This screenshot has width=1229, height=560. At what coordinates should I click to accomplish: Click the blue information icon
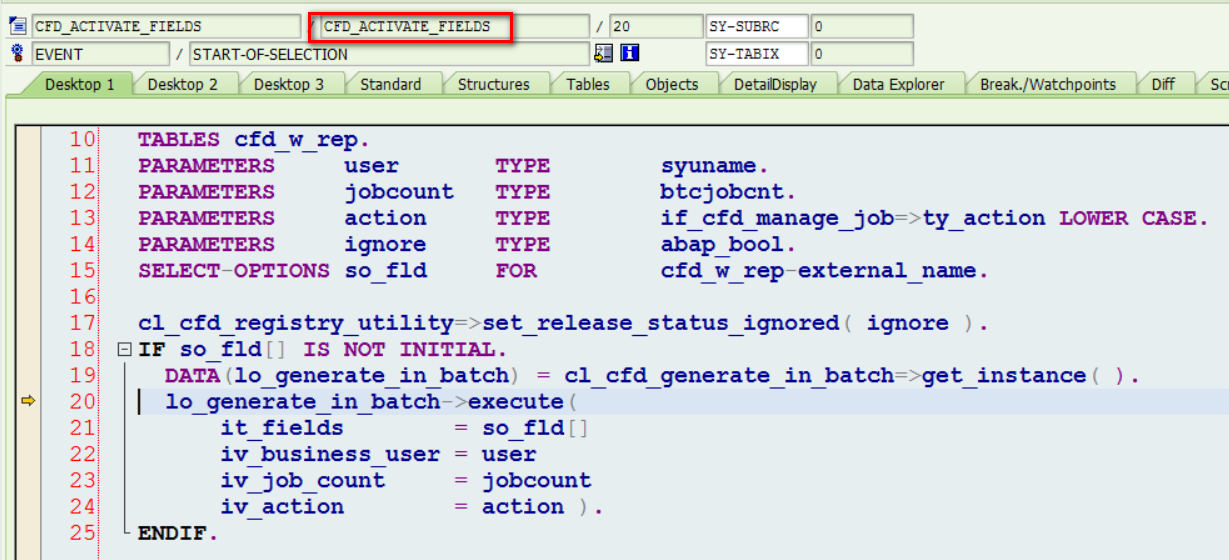click(x=630, y=54)
